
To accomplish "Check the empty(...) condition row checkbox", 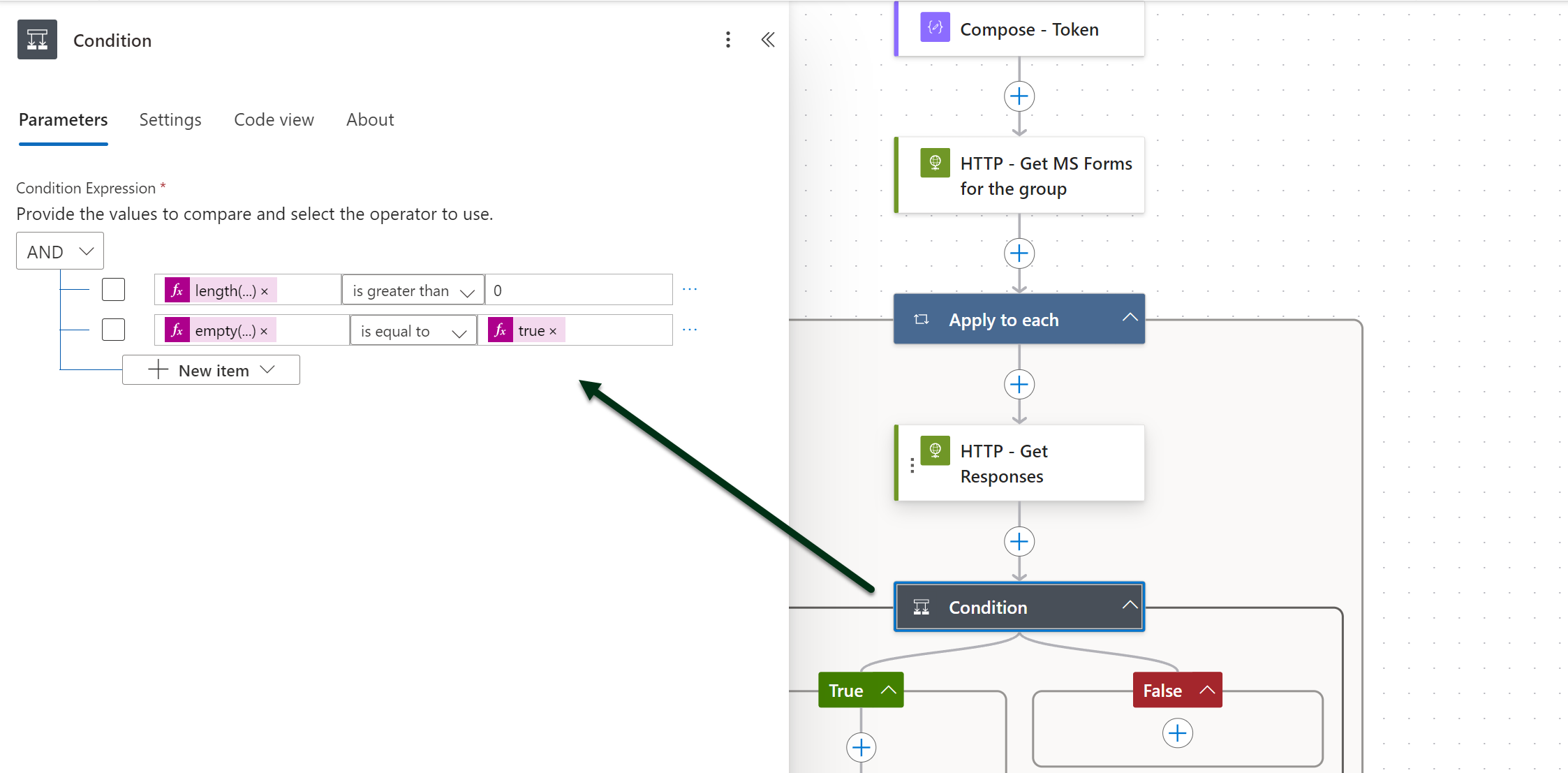I will tap(113, 330).
